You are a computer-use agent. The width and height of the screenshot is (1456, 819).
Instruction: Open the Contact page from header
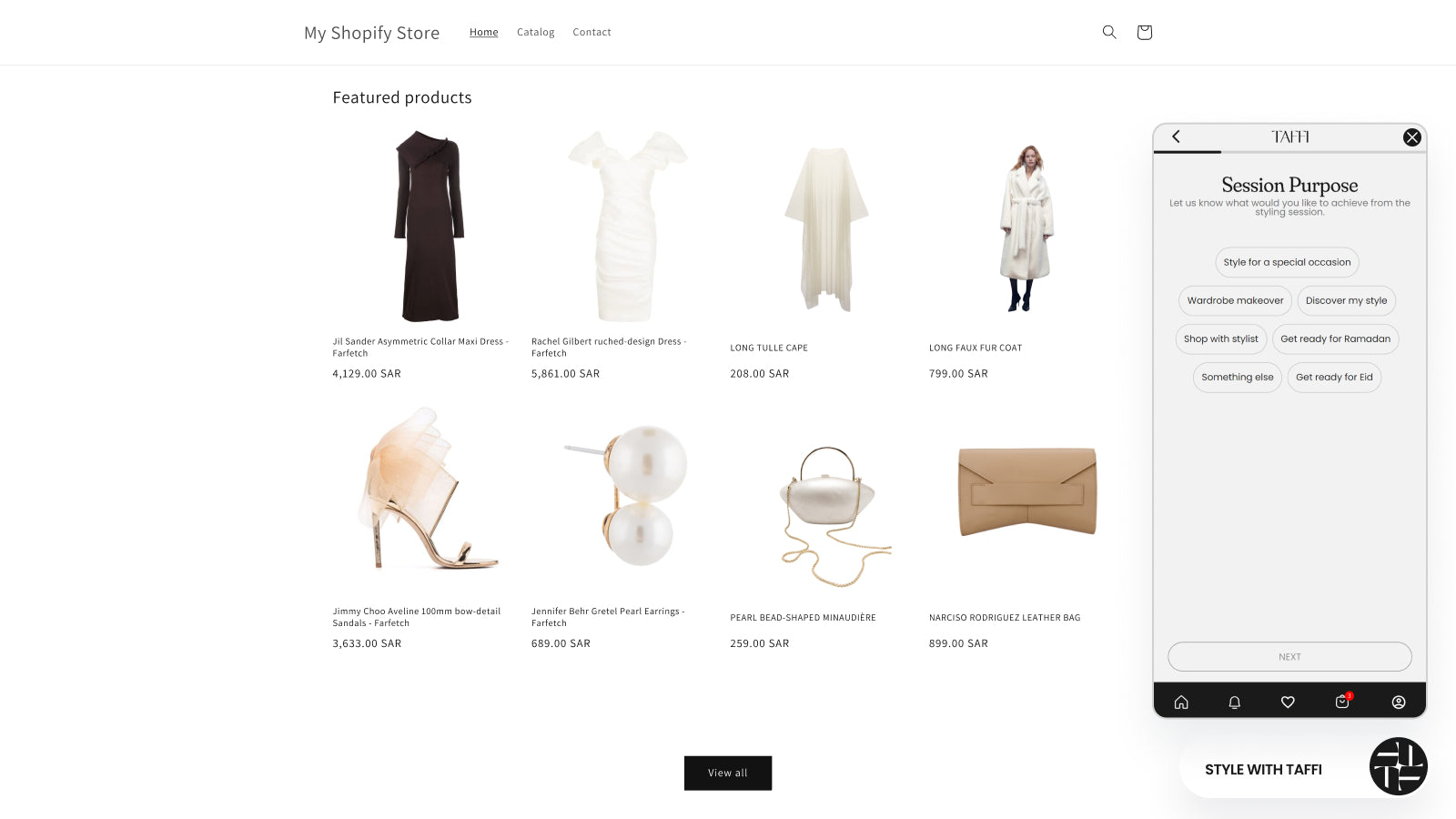pyautogui.click(x=591, y=32)
